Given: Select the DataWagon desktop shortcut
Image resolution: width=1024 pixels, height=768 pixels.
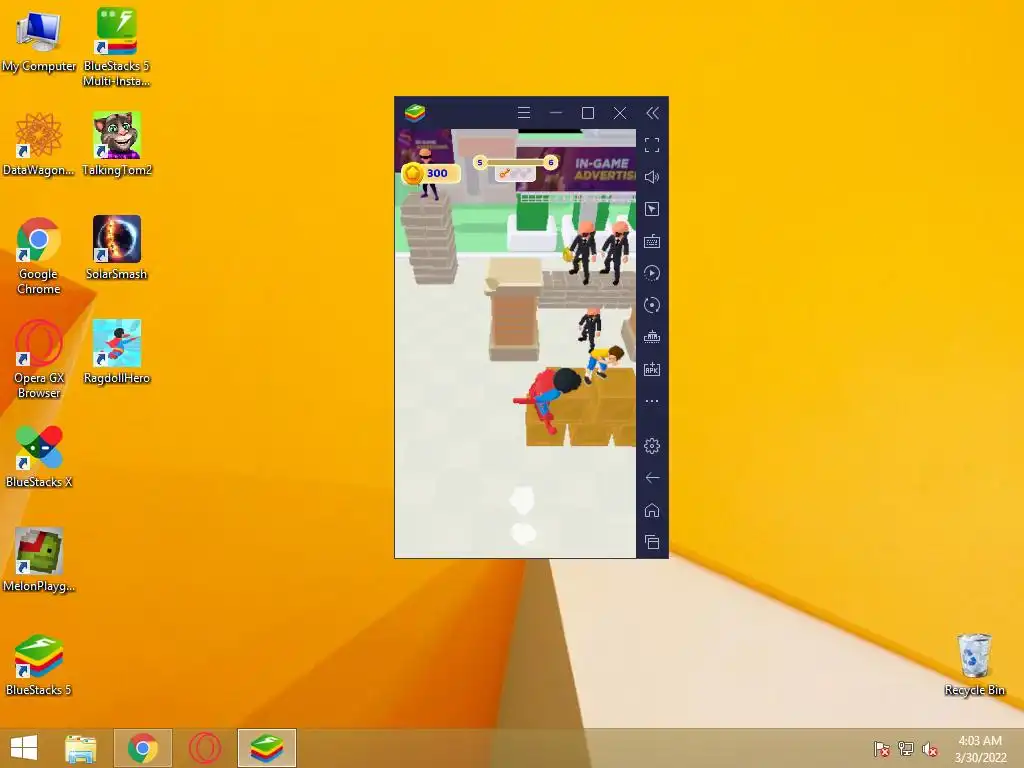Looking at the screenshot, I should pos(39,144).
